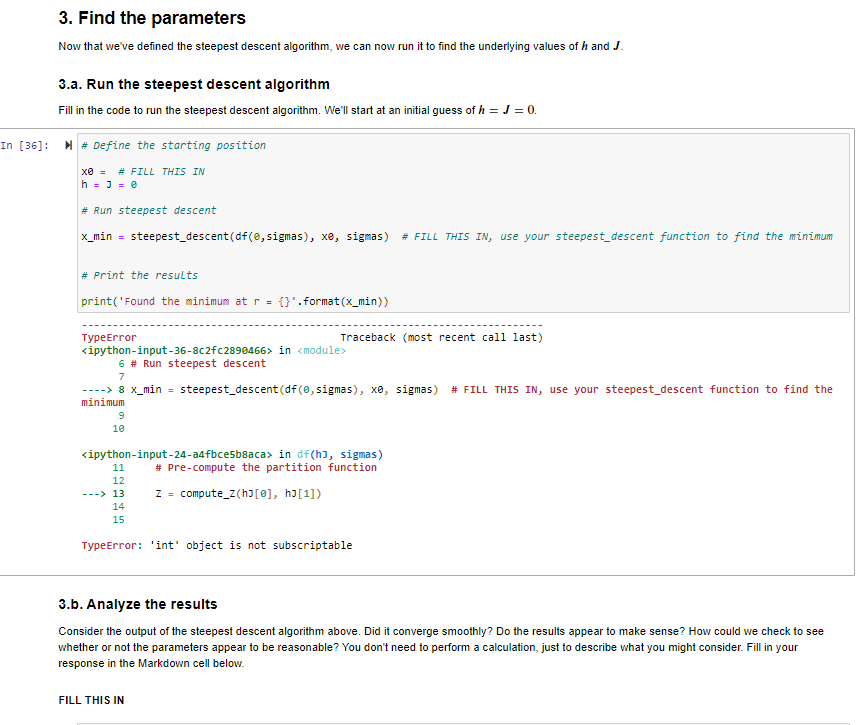Click 'Traceback (most recent call last)' text
Screen dimensions: 860x725
(x=442, y=337)
